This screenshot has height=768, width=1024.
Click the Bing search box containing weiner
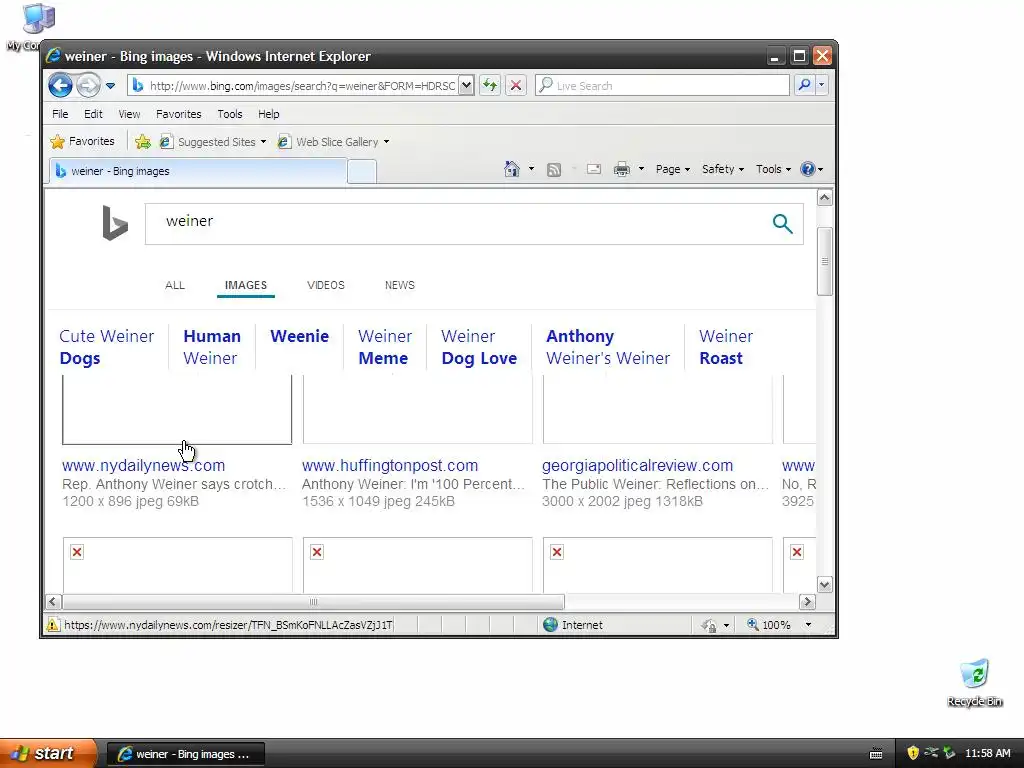457,223
